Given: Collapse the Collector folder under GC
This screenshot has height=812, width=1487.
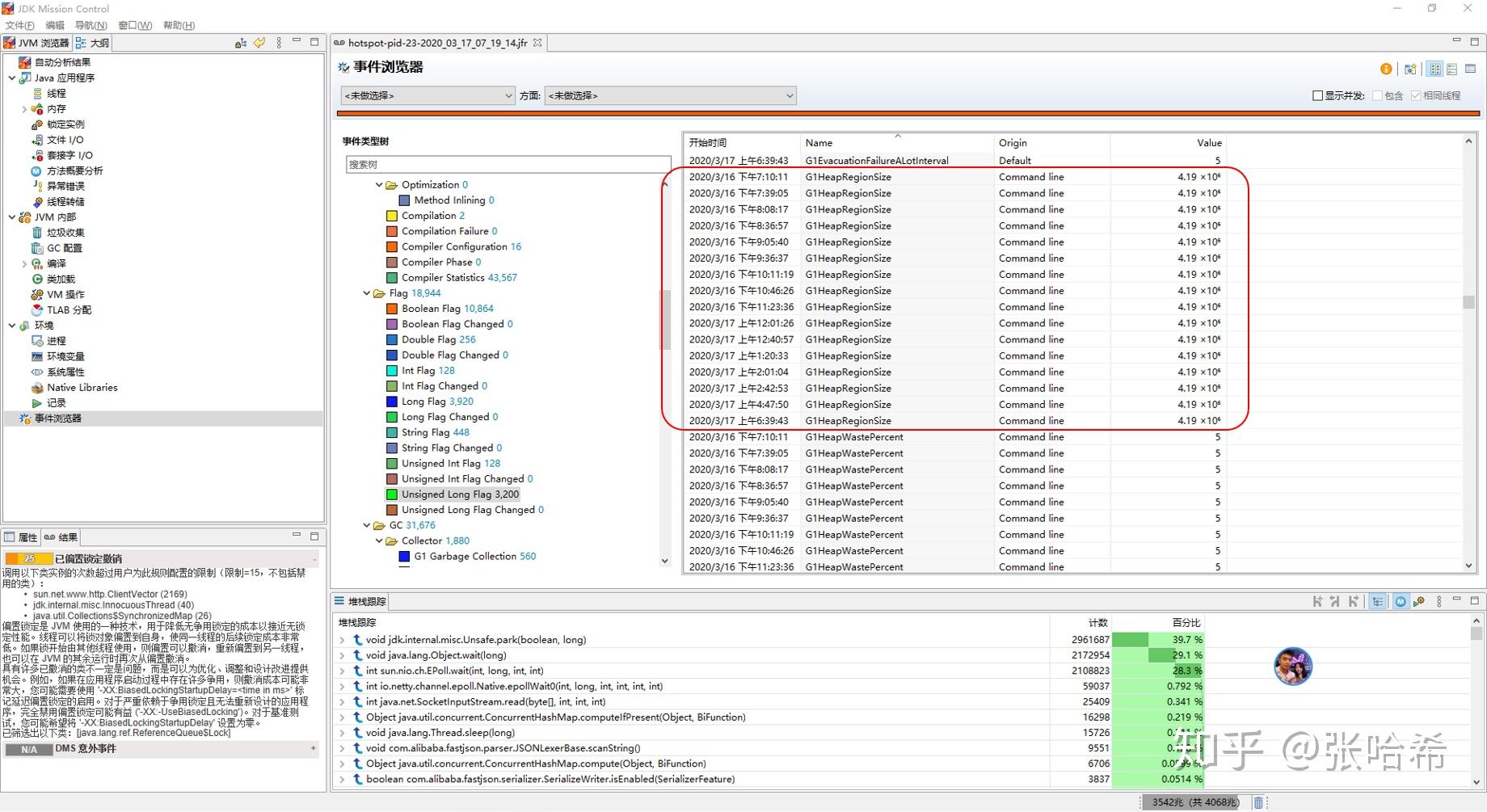Looking at the screenshot, I should [x=379, y=541].
